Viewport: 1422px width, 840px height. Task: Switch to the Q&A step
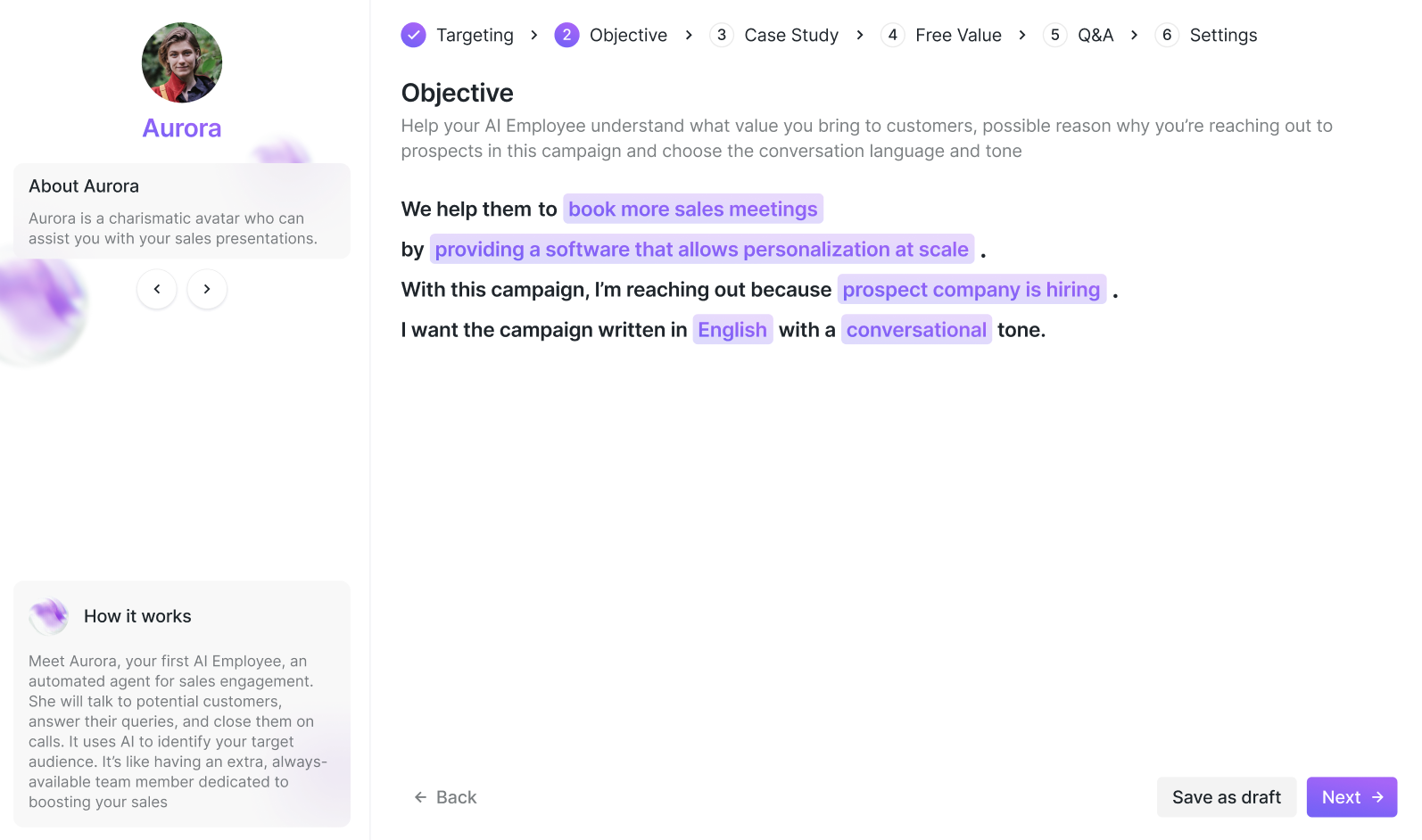click(x=1095, y=35)
